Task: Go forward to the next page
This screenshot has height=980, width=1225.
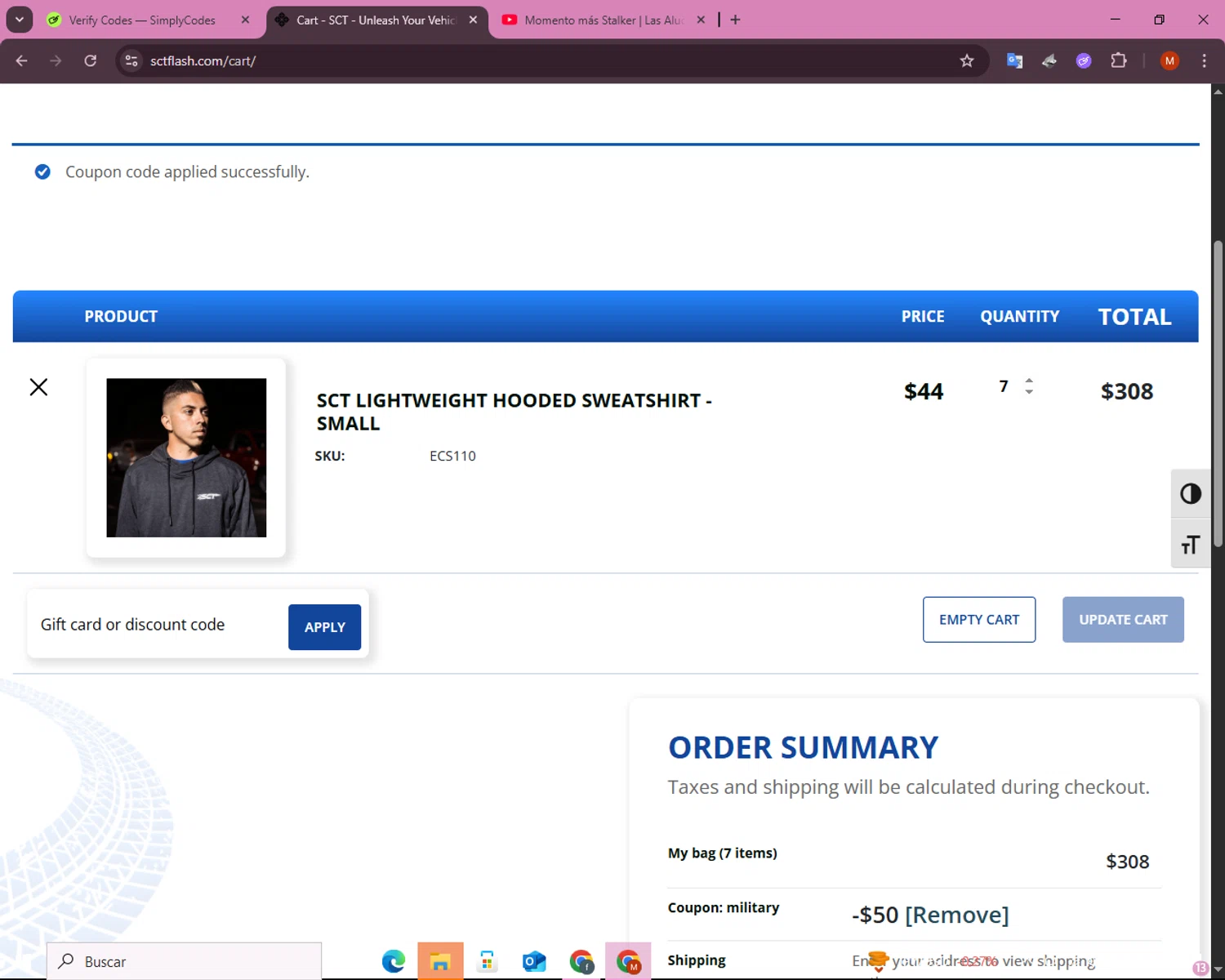Action: 56,60
